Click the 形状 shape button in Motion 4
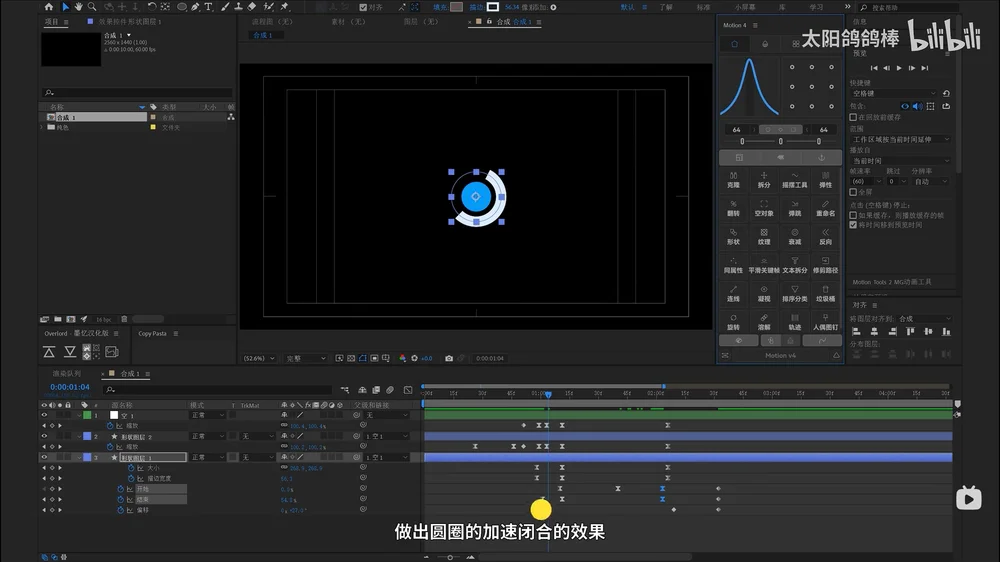This screenshot has height=562, width=1000. tap(733, 237)
